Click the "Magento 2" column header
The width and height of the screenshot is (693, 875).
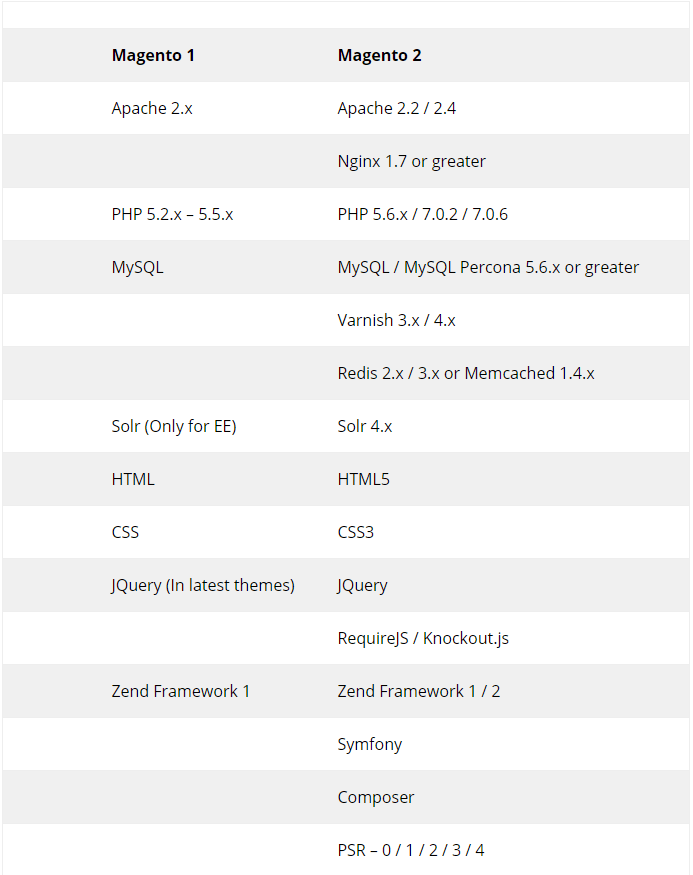point(379,55)
